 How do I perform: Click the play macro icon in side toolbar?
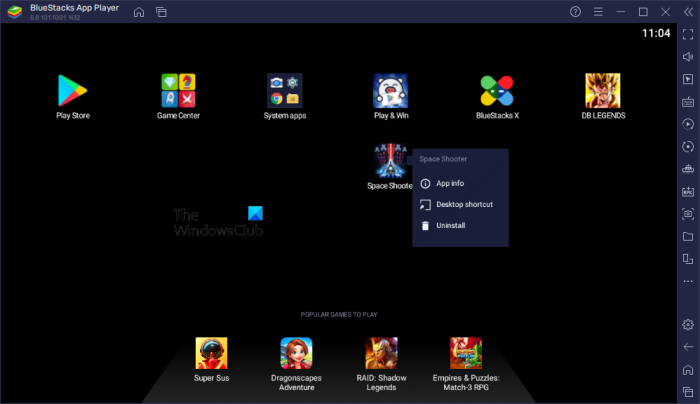[688, 124]
